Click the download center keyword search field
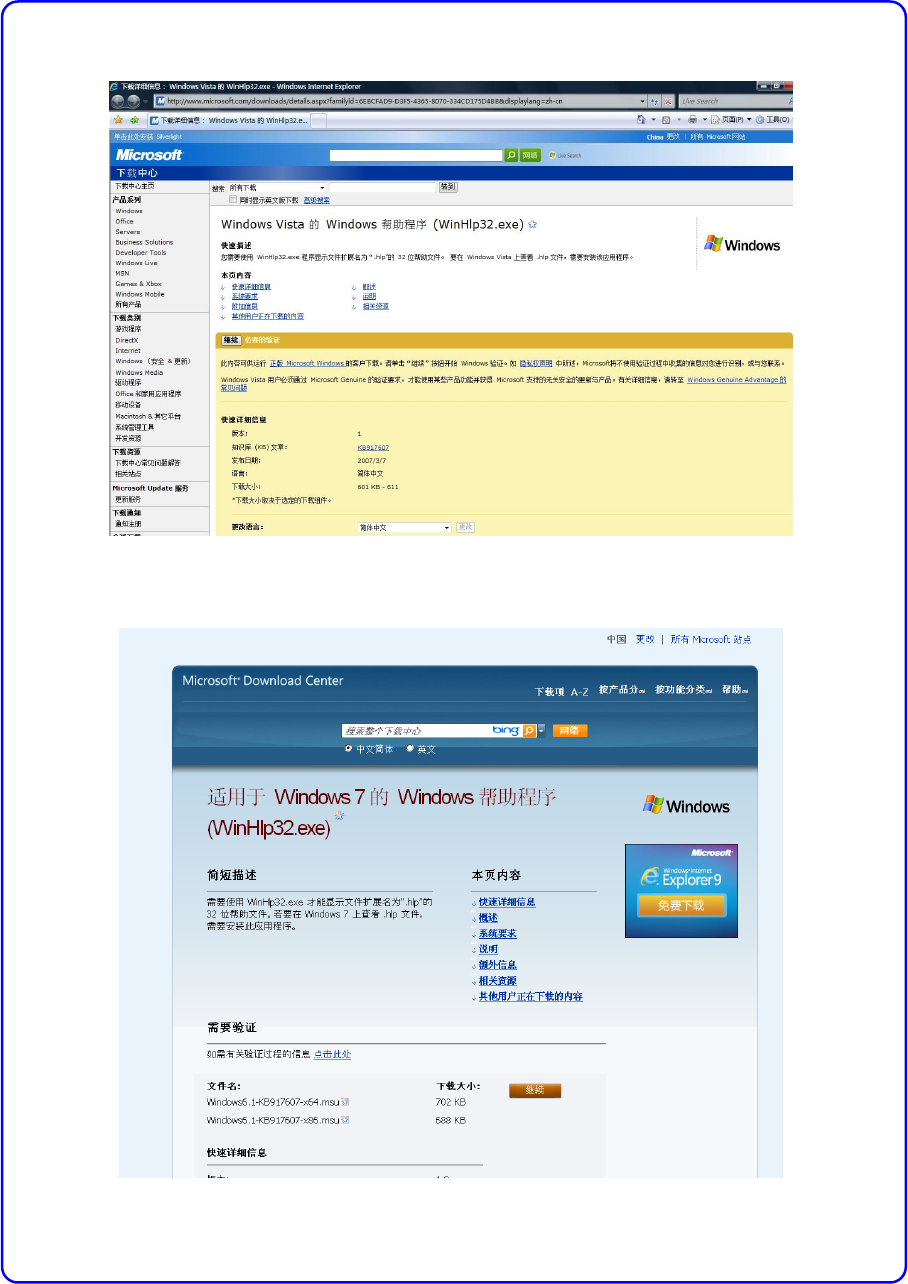Viewport: 908px width, 1284px height. [x=383, y=187]
